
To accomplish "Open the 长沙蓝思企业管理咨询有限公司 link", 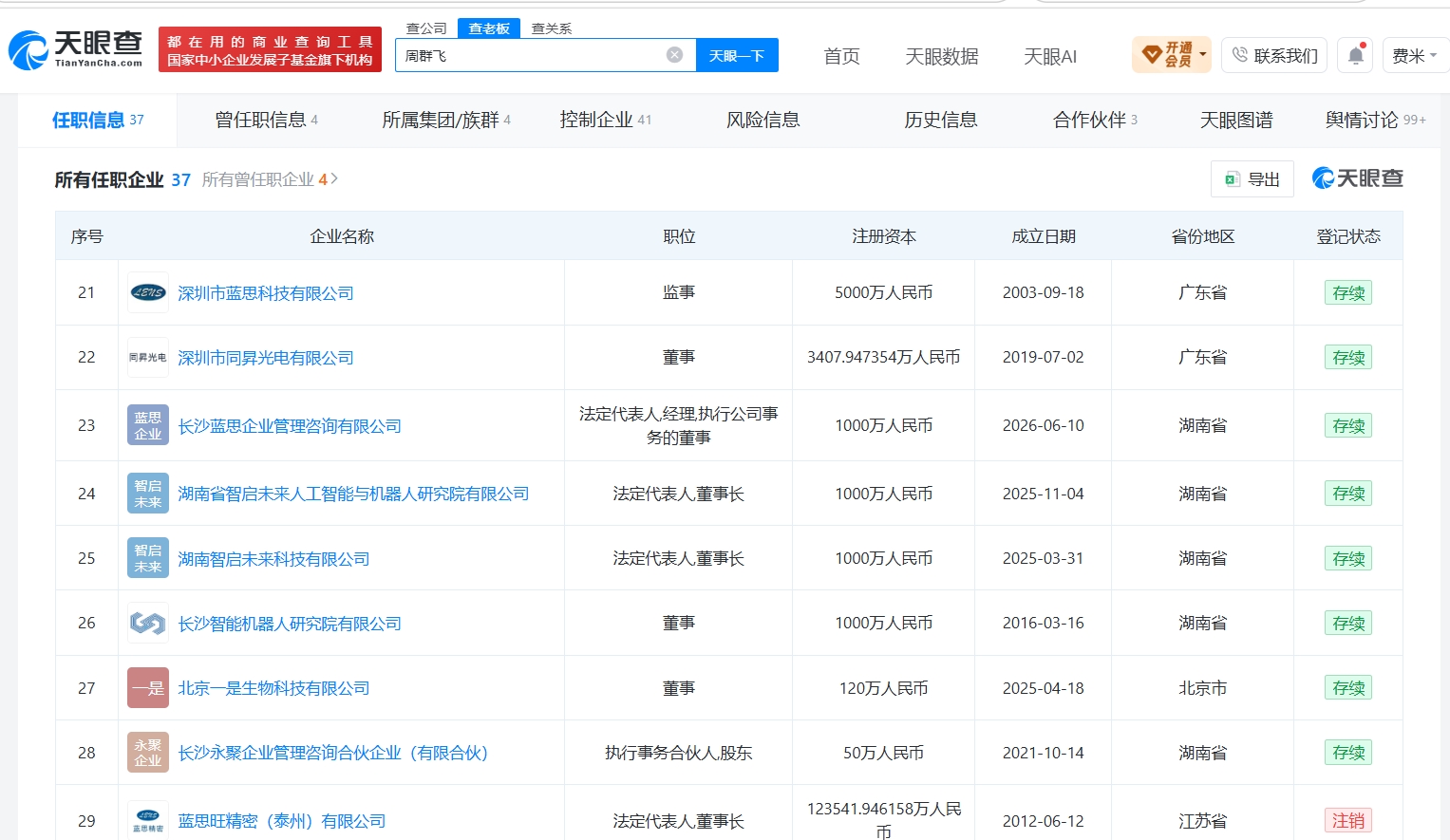I will (x=290, y=426).
